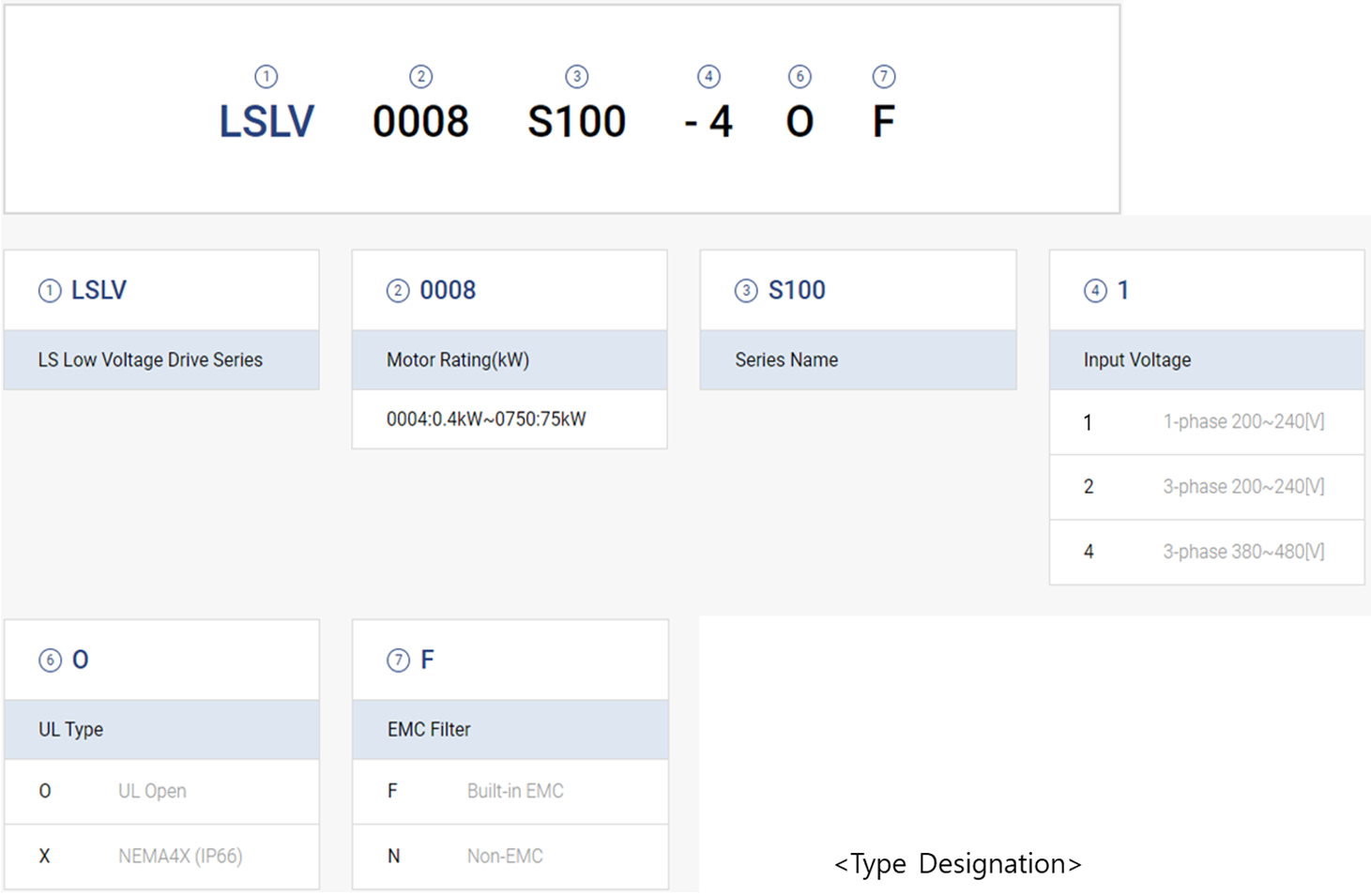
Task: Click circled number 2 above the large 0008 code
Action: [420, 77]
